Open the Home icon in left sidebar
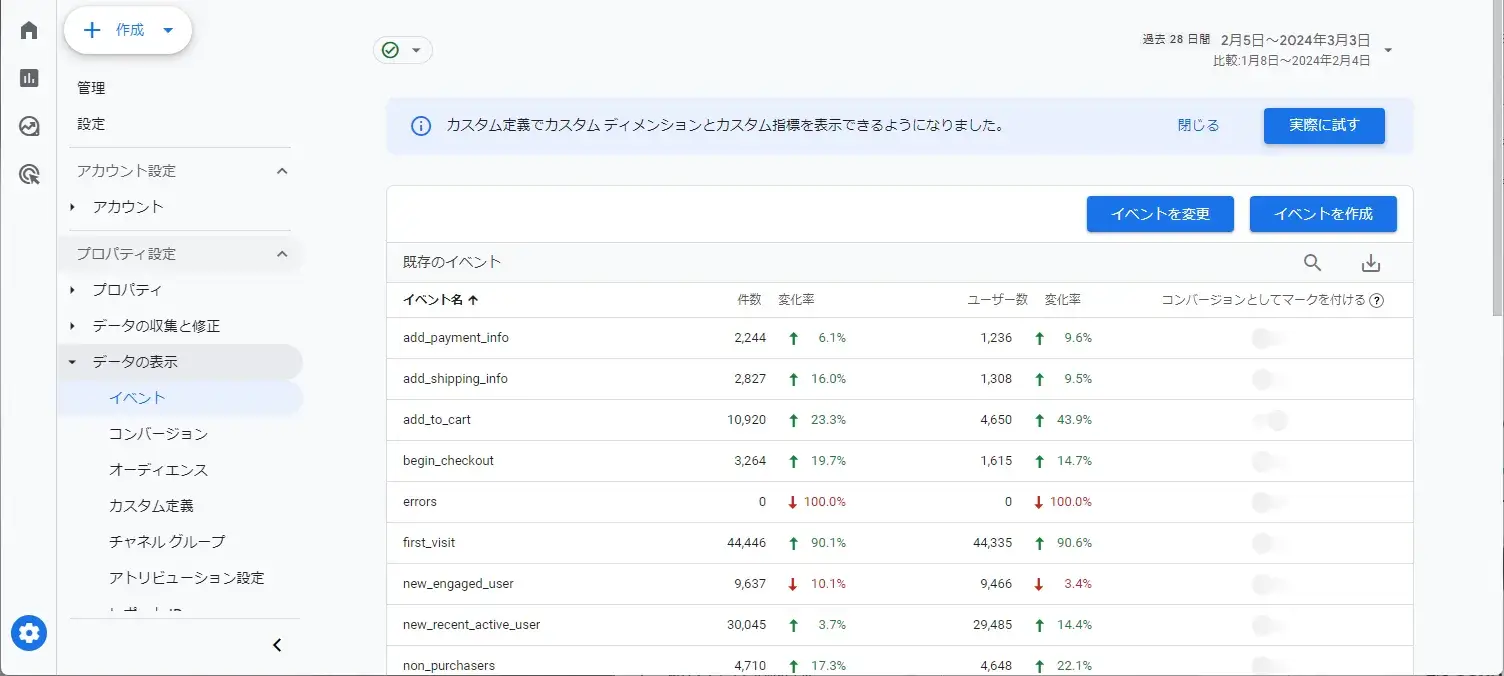This screenshot has height=676, width=1504. pos(28,29)
